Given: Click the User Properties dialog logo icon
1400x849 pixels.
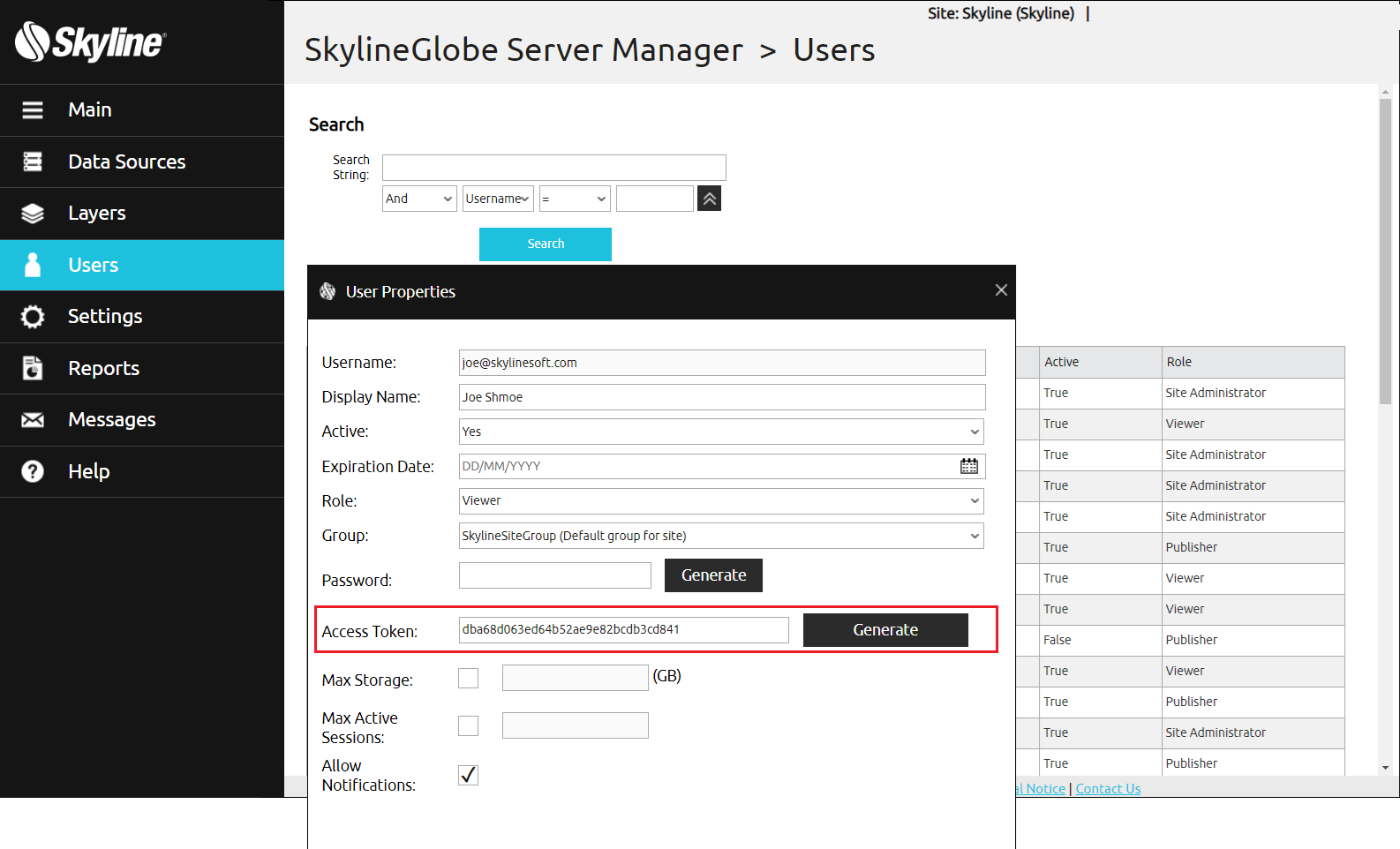Looking at the screenshot, I should [327, 291].
